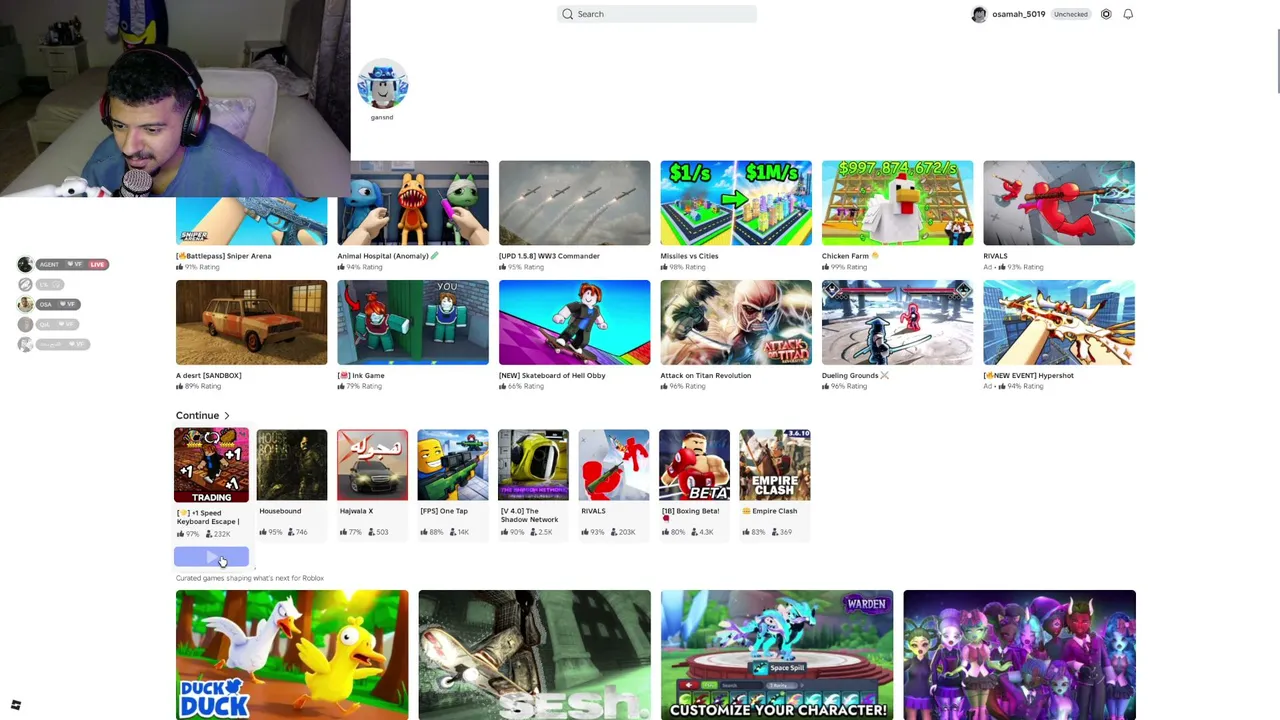The image size is (1280, 720).
Task: Click the red LIVE badge
Action: [97, 264]
